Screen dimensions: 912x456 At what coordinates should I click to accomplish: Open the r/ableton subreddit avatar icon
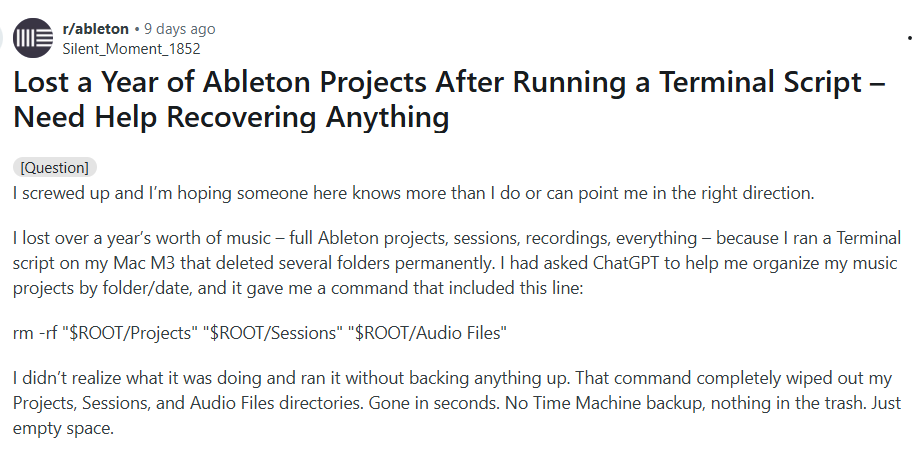[x=33, y=38]
